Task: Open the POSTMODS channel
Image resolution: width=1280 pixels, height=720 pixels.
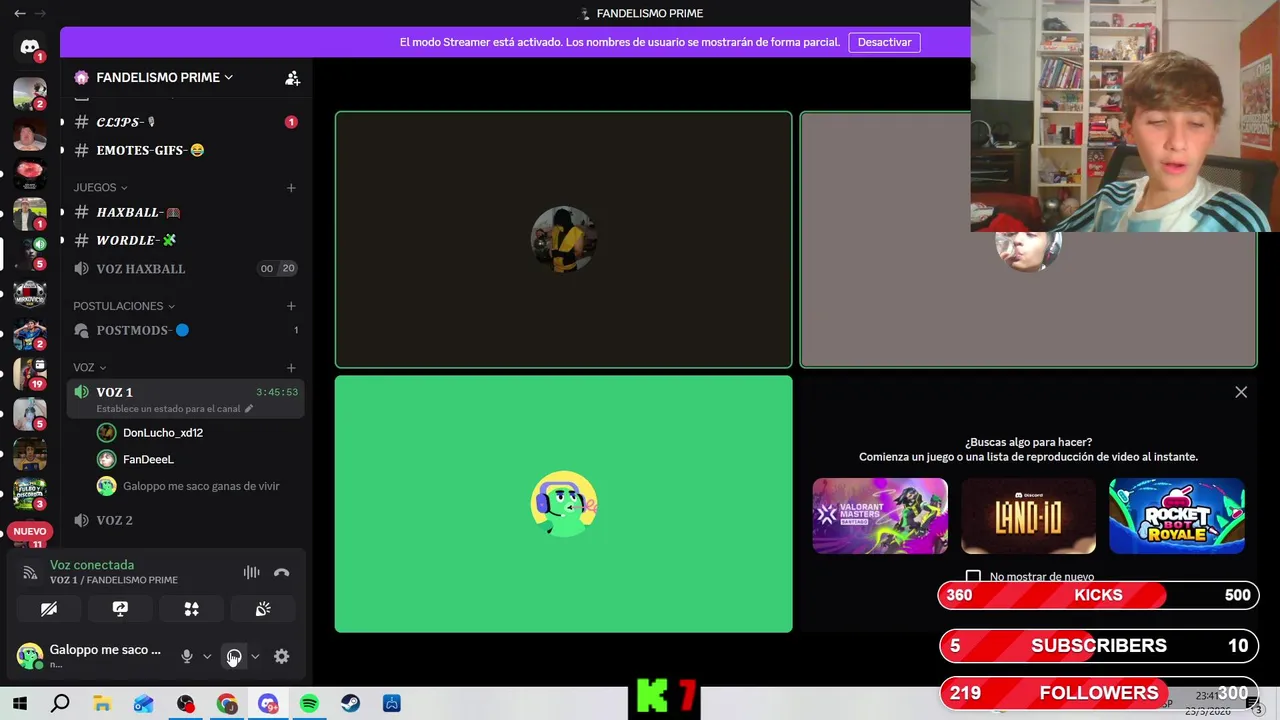Action: click(x=185, y=330)
